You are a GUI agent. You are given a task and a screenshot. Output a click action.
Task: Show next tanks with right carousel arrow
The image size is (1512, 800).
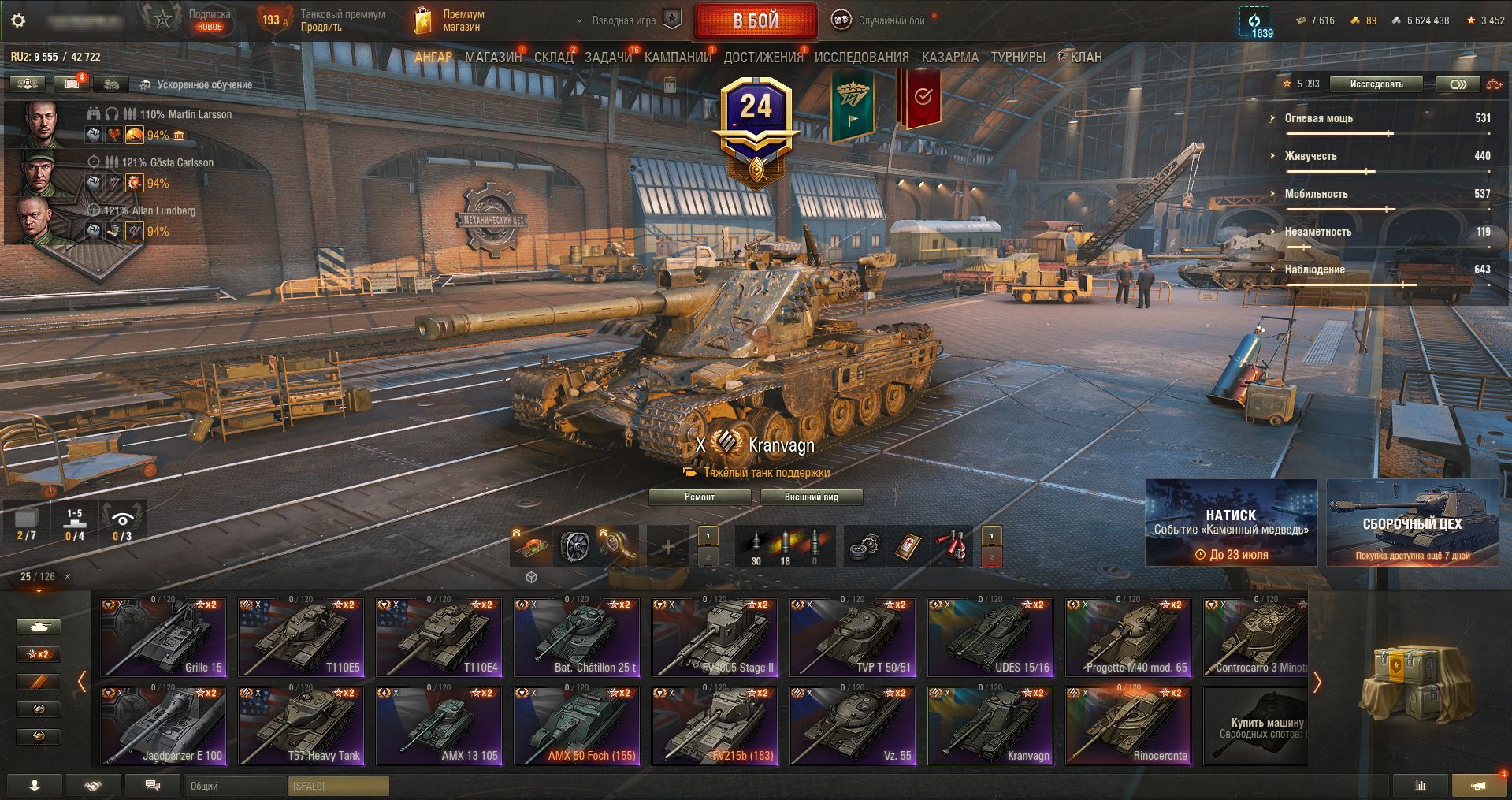(x=1317, y=682)
